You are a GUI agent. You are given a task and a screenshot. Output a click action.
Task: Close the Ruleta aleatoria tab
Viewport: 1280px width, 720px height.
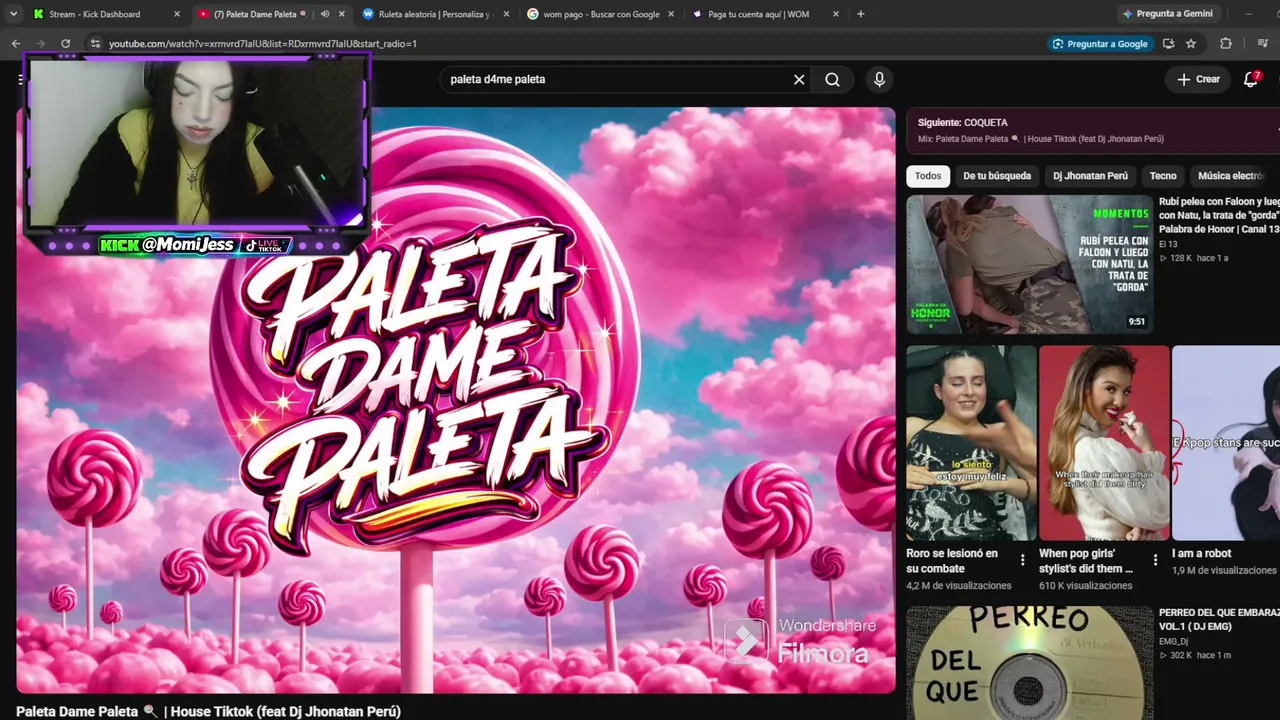[x=506, y=14]
